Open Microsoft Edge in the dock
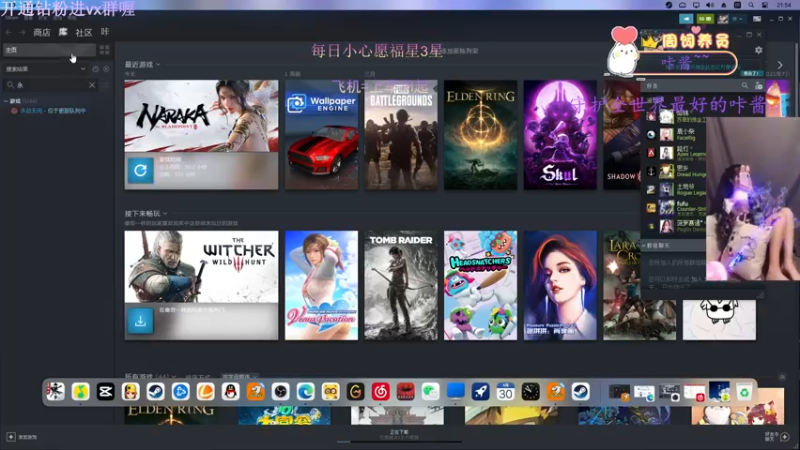The image size is (800, 450). (x=306, y=392)
